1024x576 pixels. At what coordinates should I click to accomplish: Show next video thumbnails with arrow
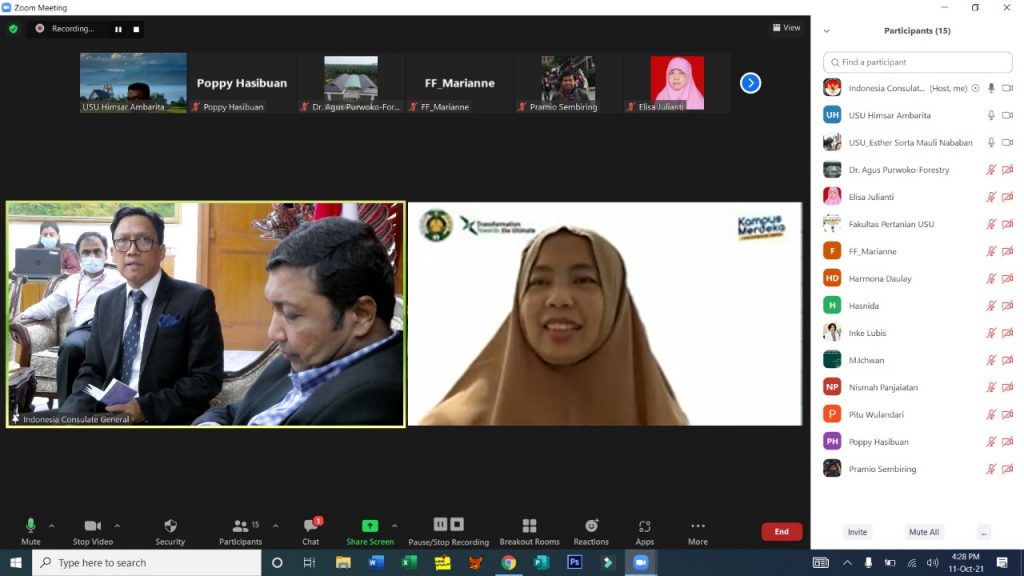tap(750, 83)
